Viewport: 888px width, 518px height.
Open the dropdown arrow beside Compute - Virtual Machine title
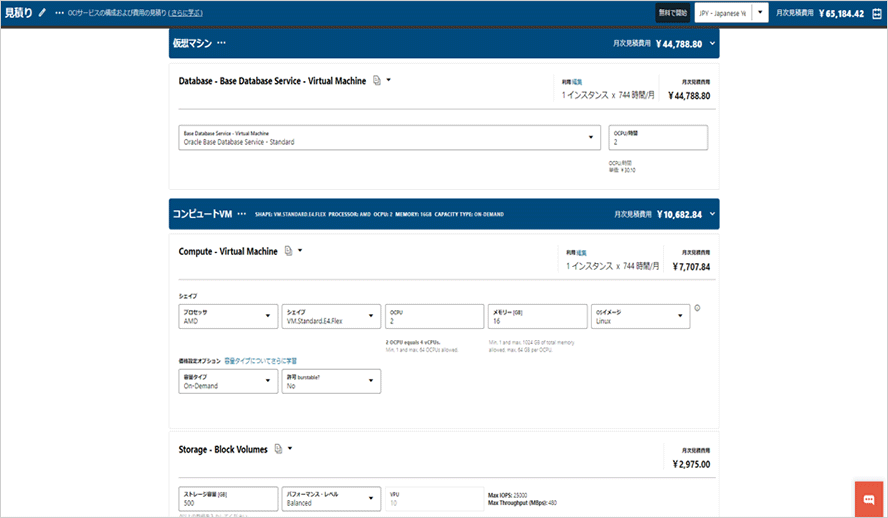click(300, 251)
